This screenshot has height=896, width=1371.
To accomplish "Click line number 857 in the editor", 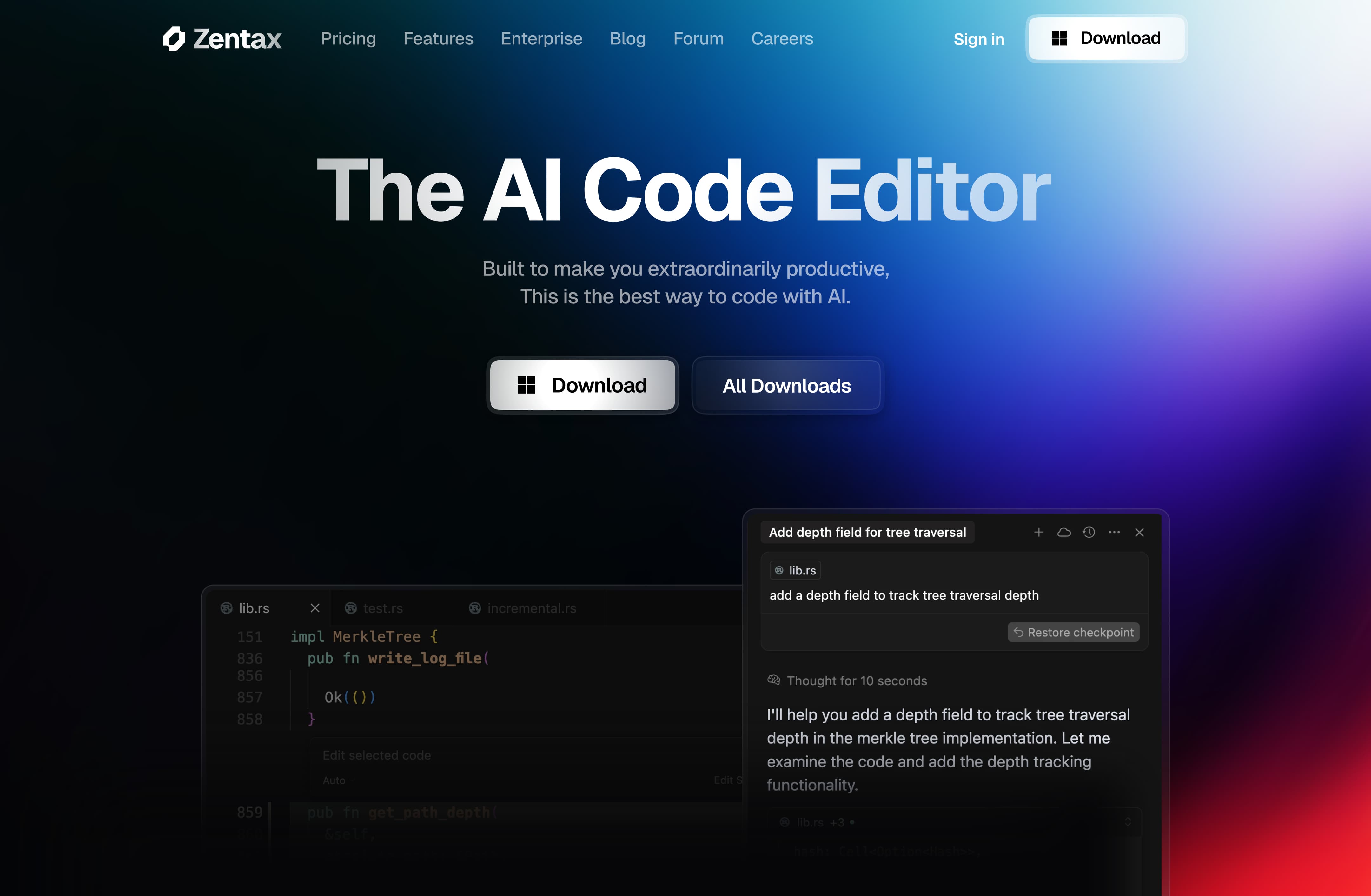I will [x=249, y=698].
